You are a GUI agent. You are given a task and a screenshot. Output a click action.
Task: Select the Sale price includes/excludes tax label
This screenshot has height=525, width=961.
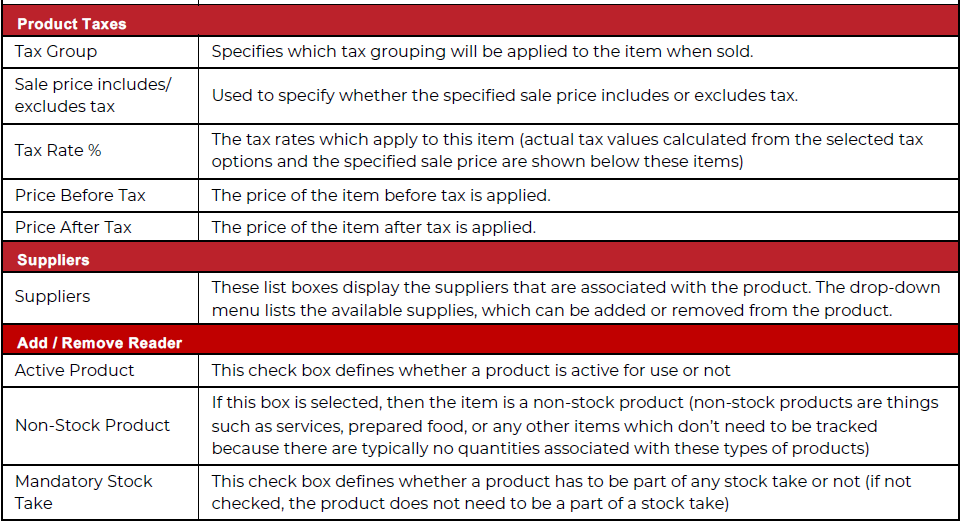[x=93, y=96]
